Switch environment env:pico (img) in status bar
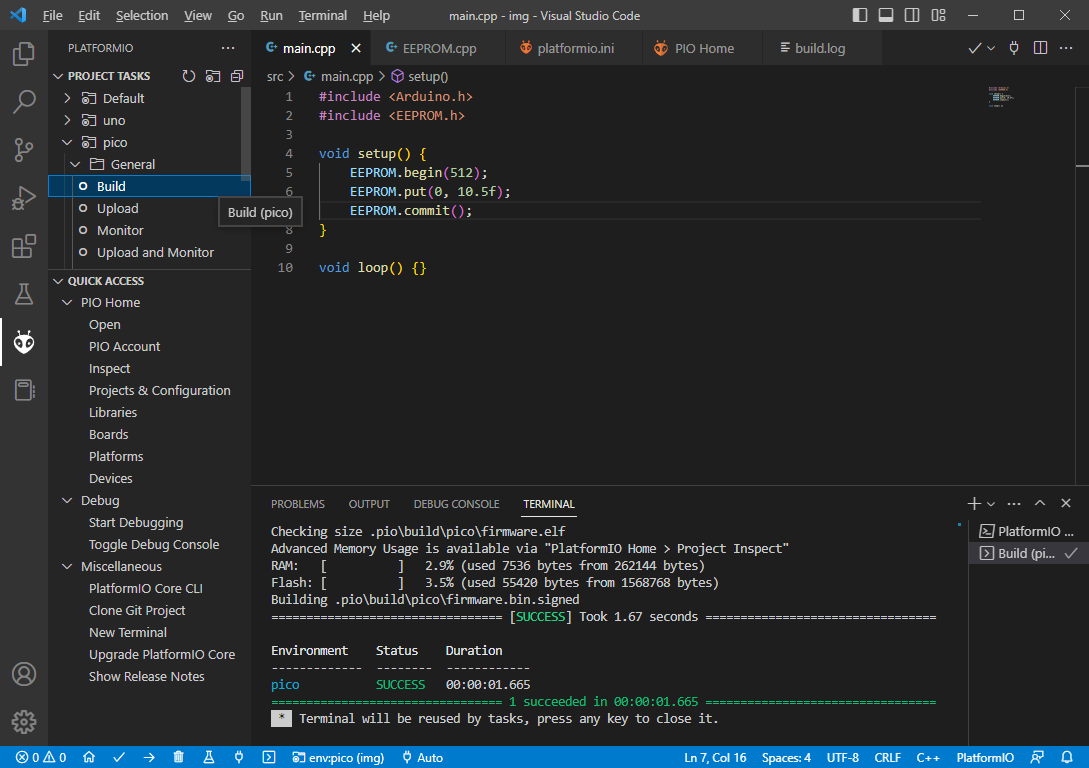This screenshot has height=768, width=1089. pyautogui.click(x=338, y=758)
